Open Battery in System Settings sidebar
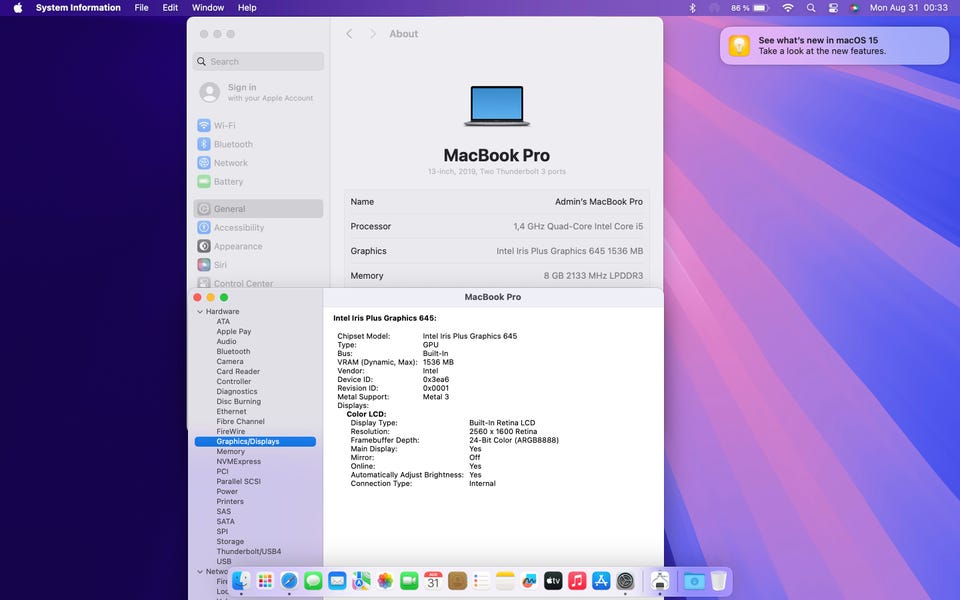Screen dimensions: 960x600 point(259,182)
